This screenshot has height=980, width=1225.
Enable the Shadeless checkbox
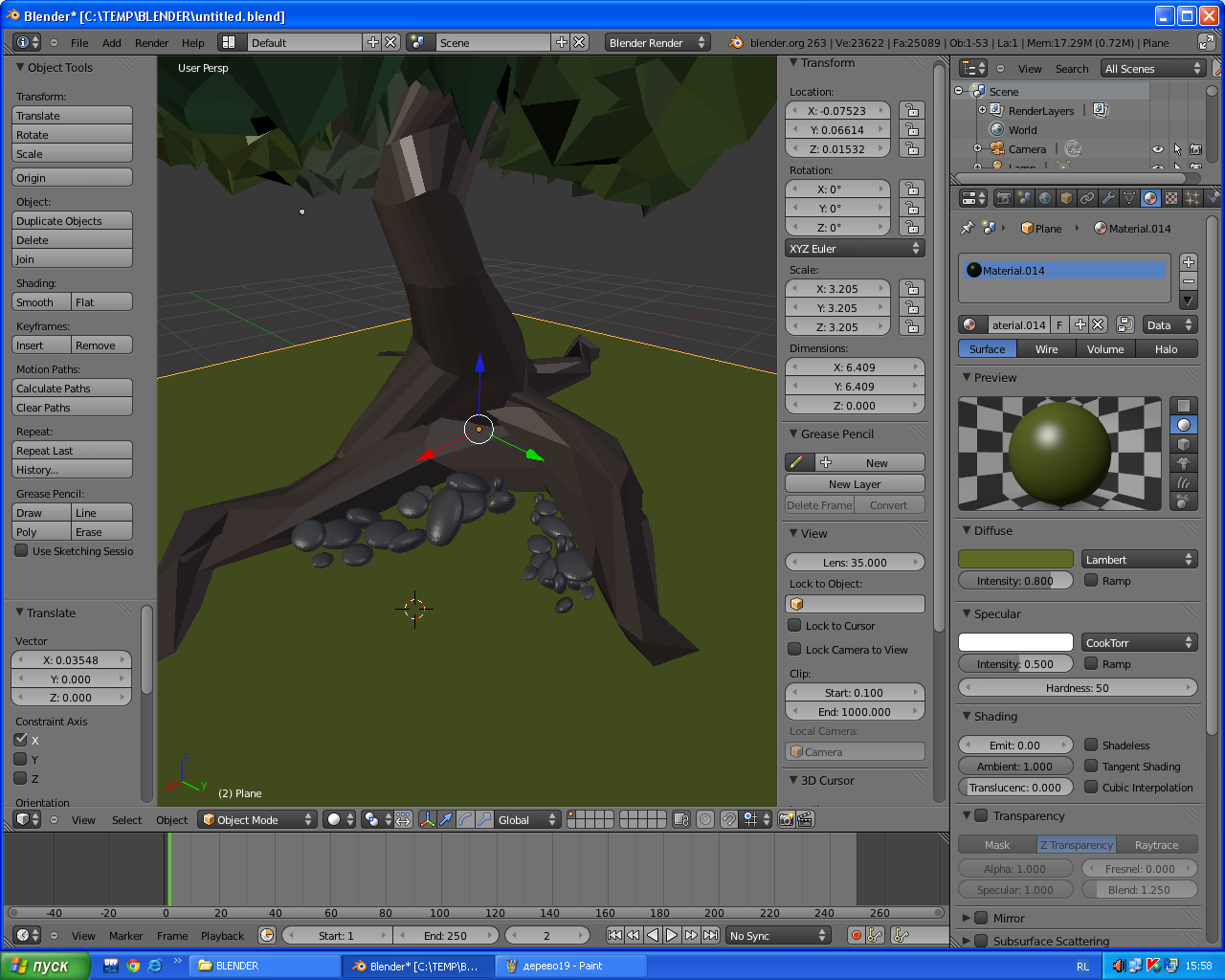1091,745
